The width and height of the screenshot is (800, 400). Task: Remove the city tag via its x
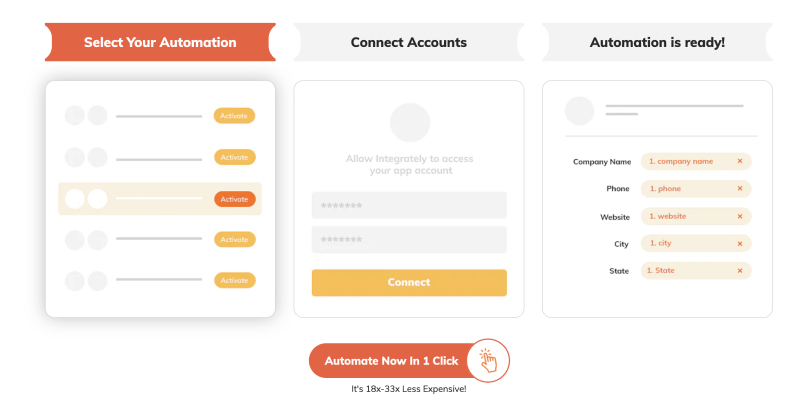pos(740,243)
